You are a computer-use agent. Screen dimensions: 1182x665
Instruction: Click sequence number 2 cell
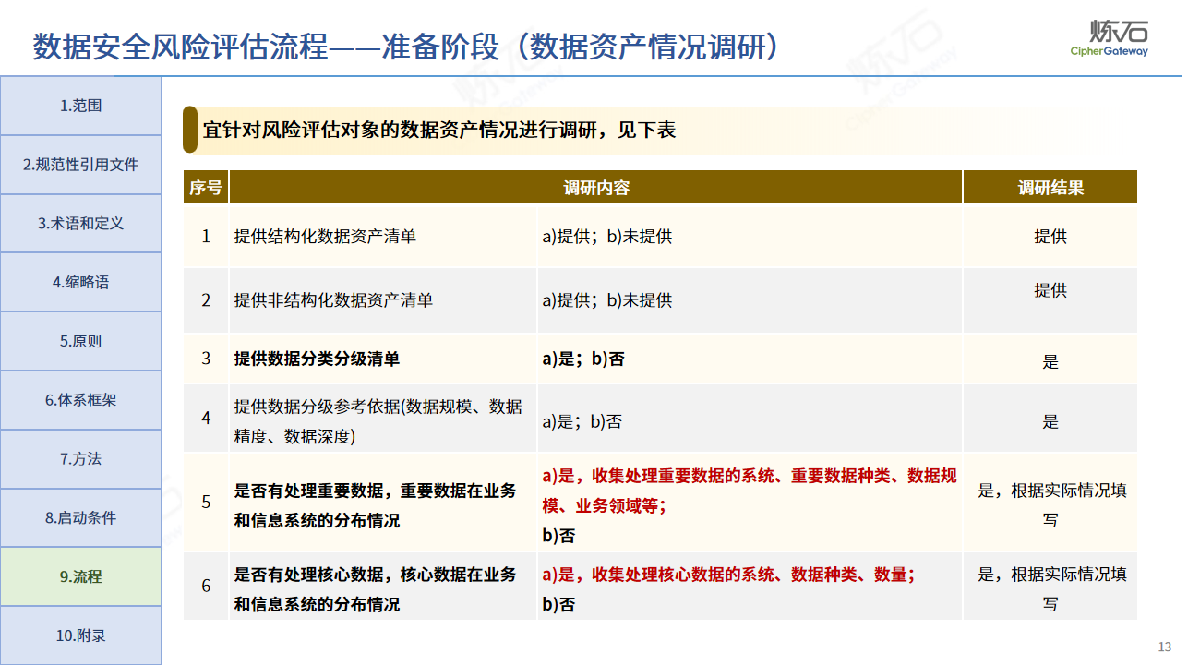tap(206, 300)
